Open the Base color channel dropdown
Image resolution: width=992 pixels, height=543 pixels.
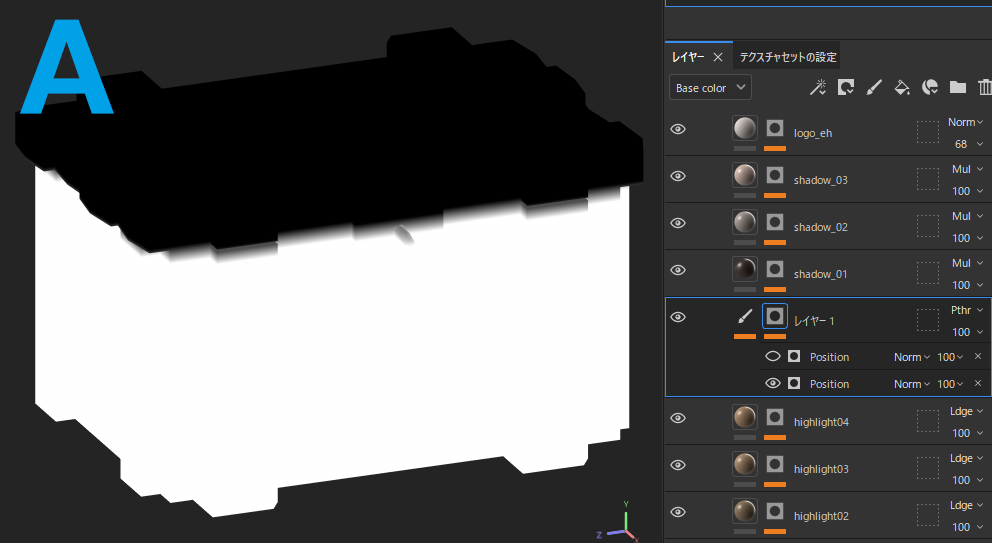point(710,88)
